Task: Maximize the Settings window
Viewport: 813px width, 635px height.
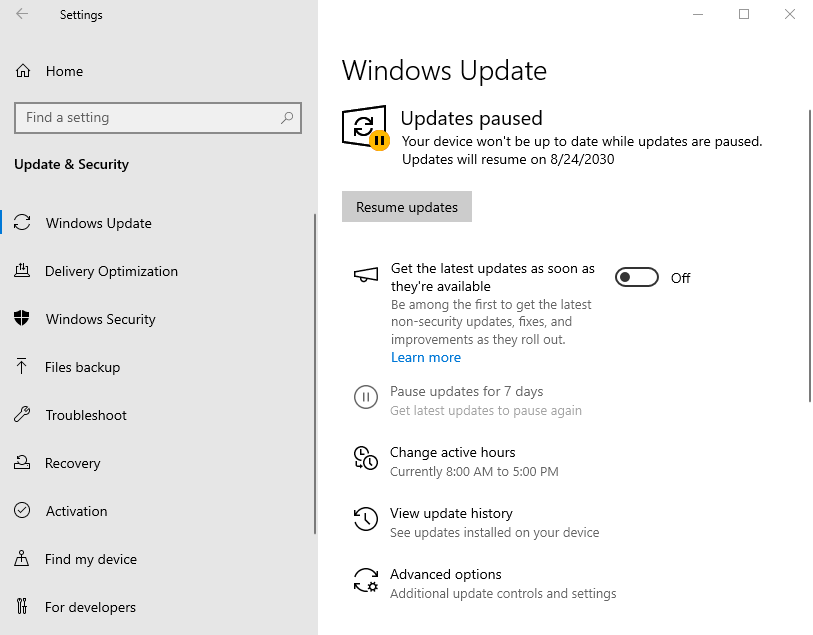Action: (744, 14)
